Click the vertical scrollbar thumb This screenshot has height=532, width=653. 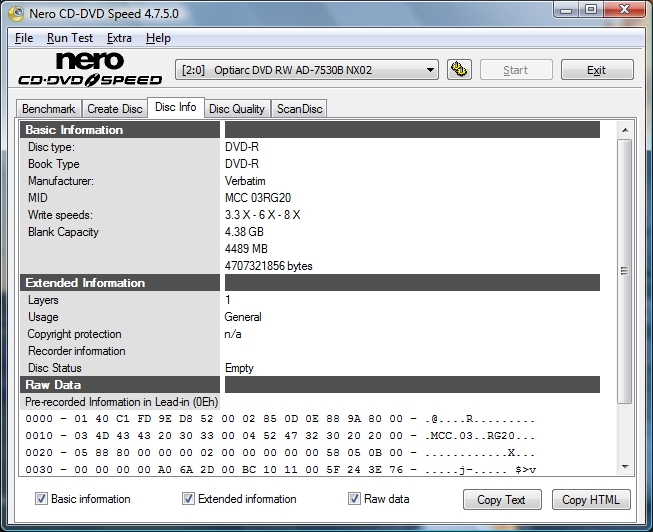(x=625, y=271)
